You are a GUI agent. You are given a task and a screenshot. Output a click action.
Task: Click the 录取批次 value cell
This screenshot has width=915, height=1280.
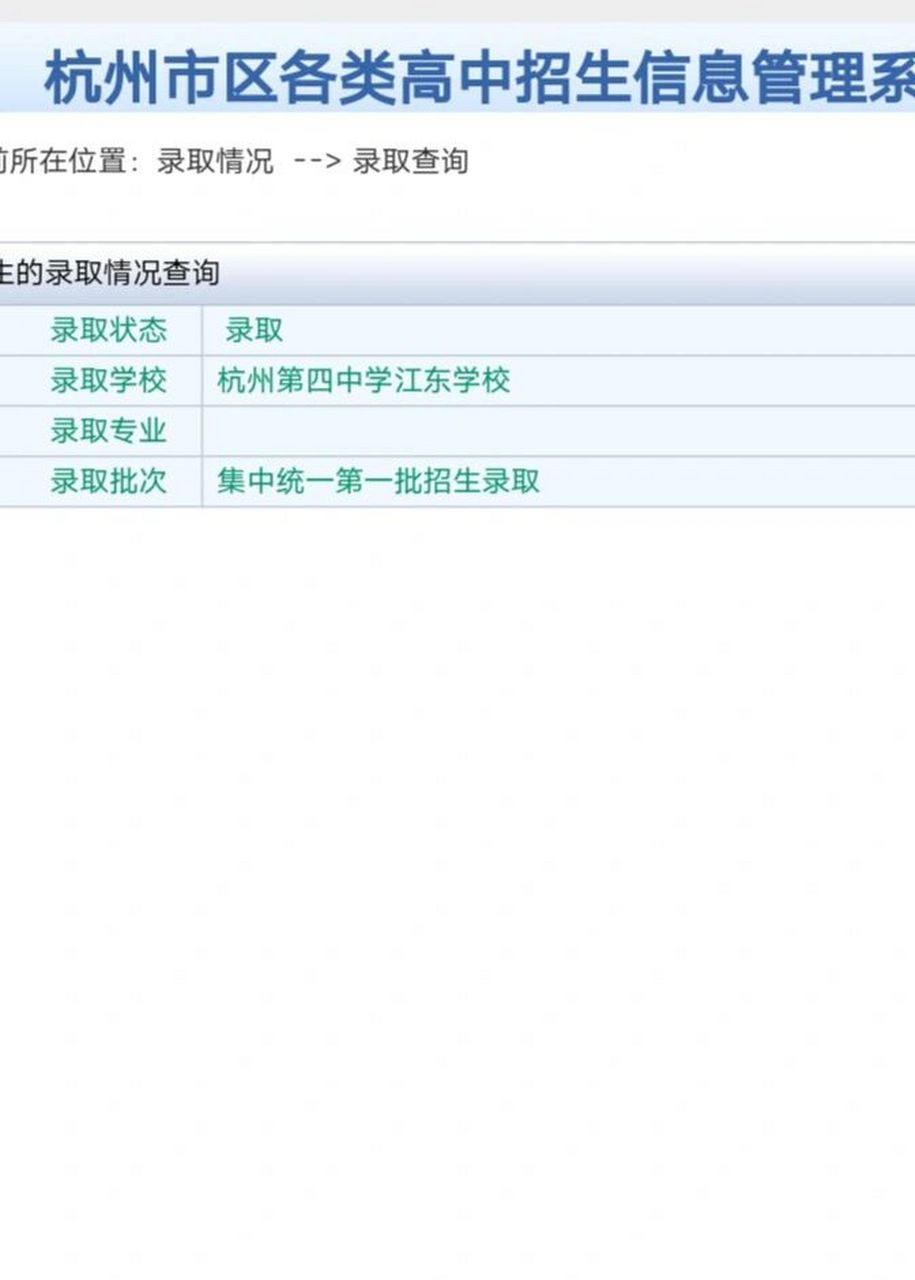pos(650,480)
